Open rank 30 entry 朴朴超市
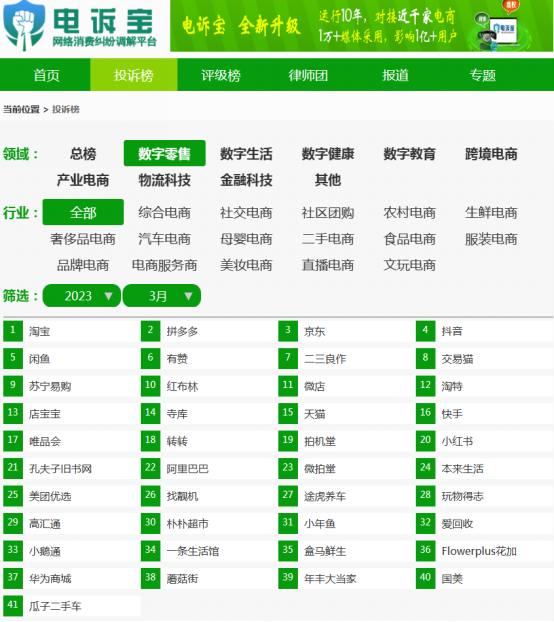This screenshot has height=622, width=554. coord(188,524)
